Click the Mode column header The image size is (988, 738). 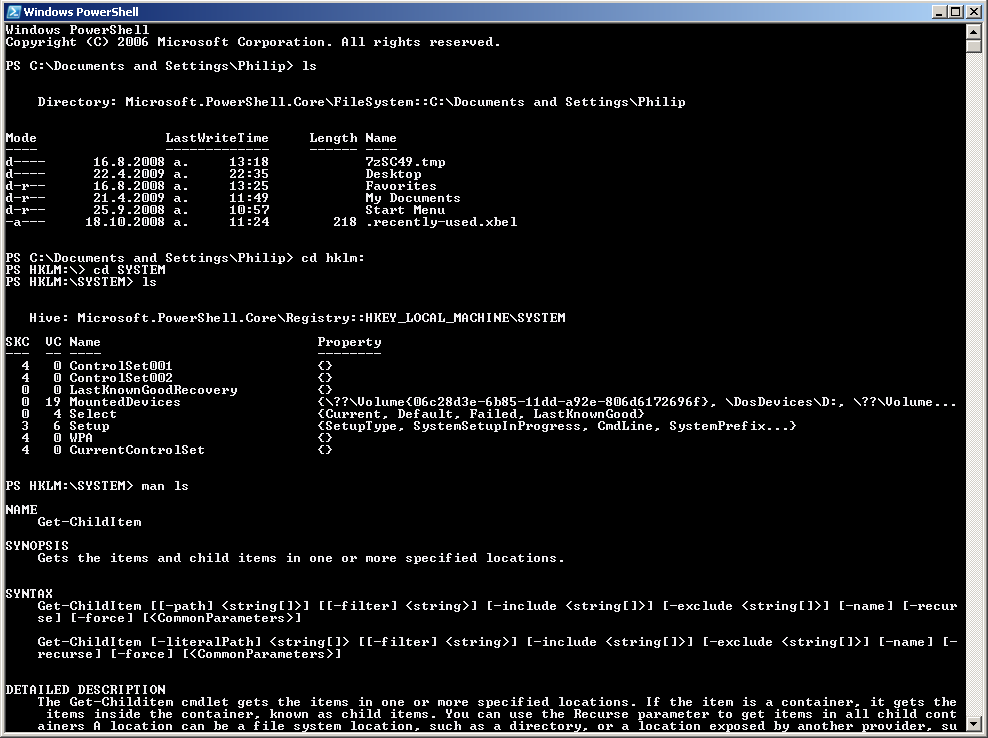click(x=21, y=138)
